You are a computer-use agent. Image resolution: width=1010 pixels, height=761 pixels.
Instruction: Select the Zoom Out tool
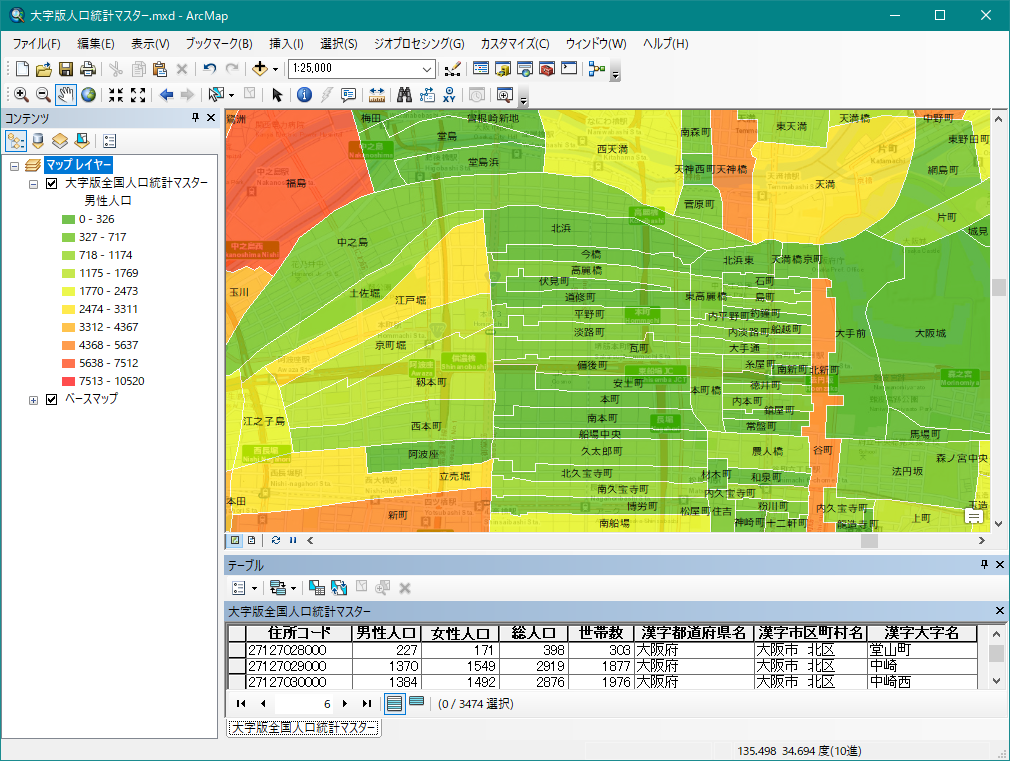point(43,95)
